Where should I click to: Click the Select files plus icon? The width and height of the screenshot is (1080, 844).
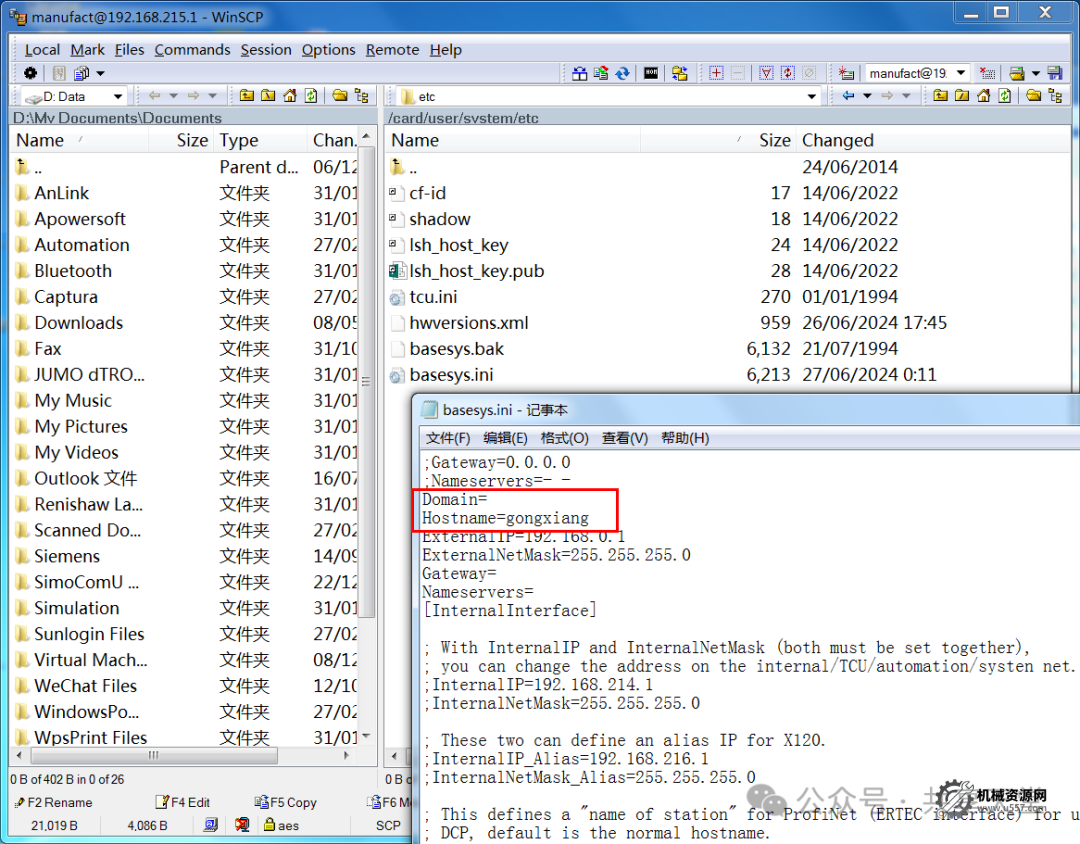[x=716, y=73]
